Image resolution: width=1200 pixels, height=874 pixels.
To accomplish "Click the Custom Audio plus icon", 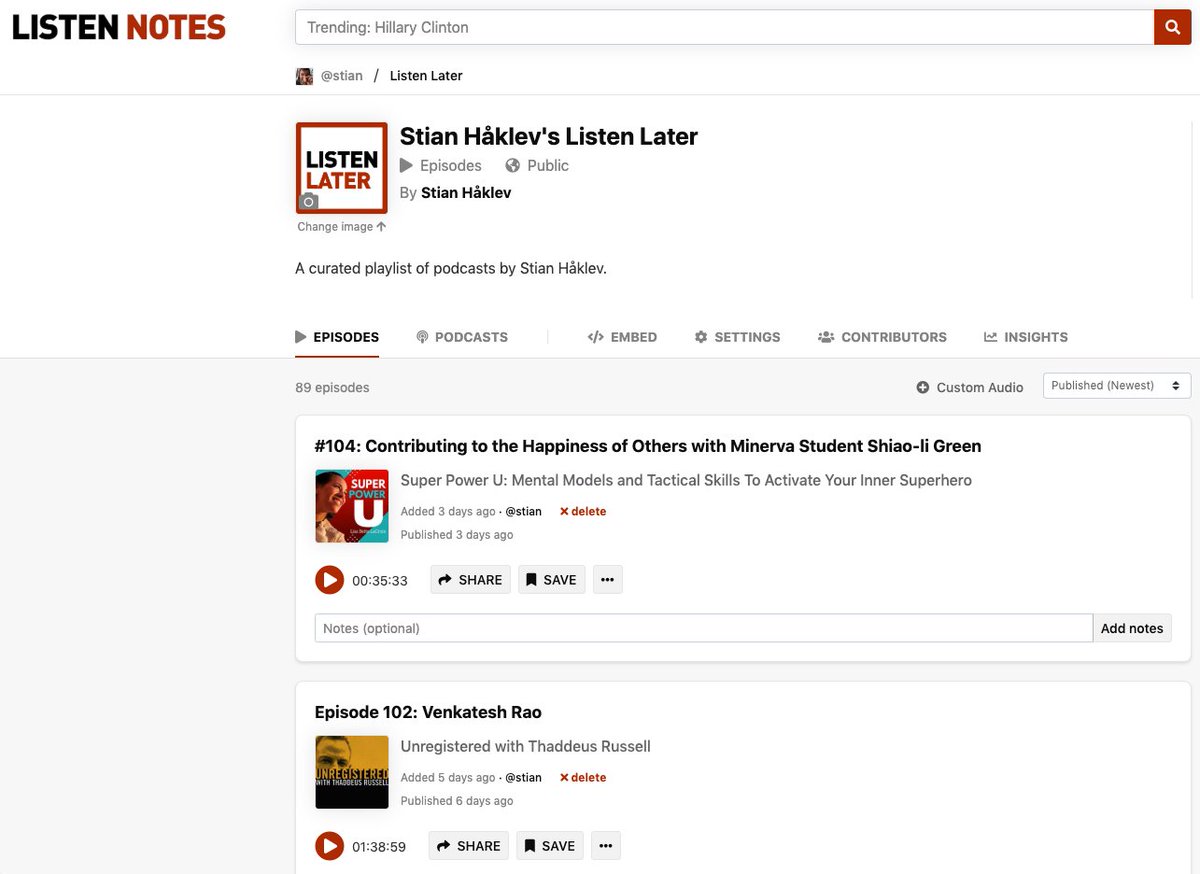I will 923,387.
